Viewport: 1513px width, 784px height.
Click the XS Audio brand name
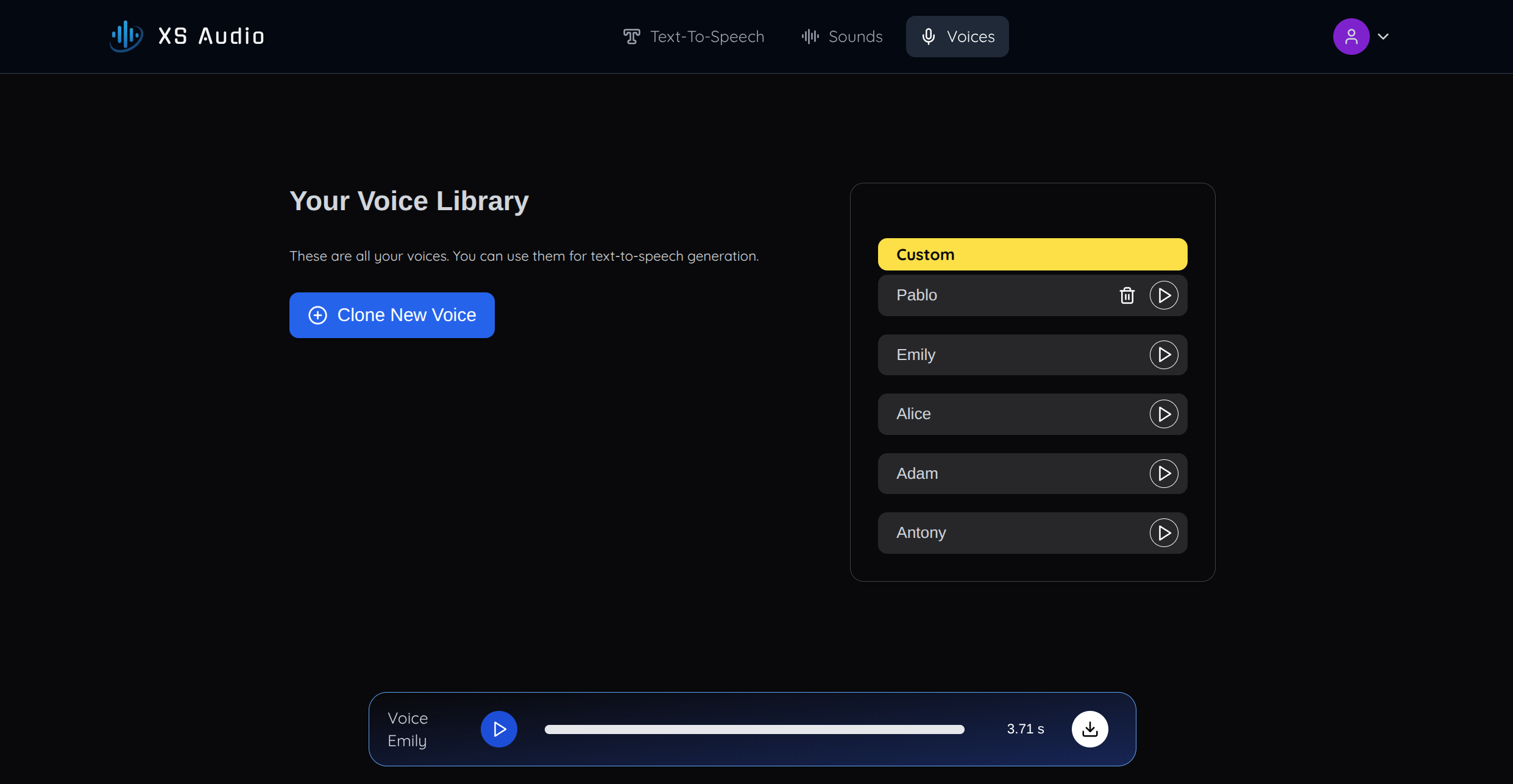[211, 37]
